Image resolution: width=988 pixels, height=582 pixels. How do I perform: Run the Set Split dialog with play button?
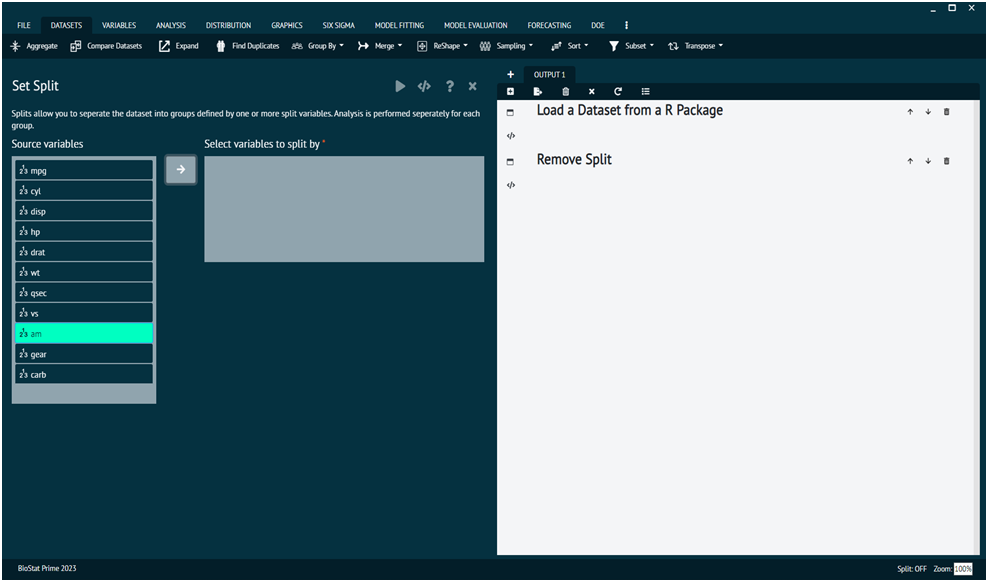tap(400, 87)
